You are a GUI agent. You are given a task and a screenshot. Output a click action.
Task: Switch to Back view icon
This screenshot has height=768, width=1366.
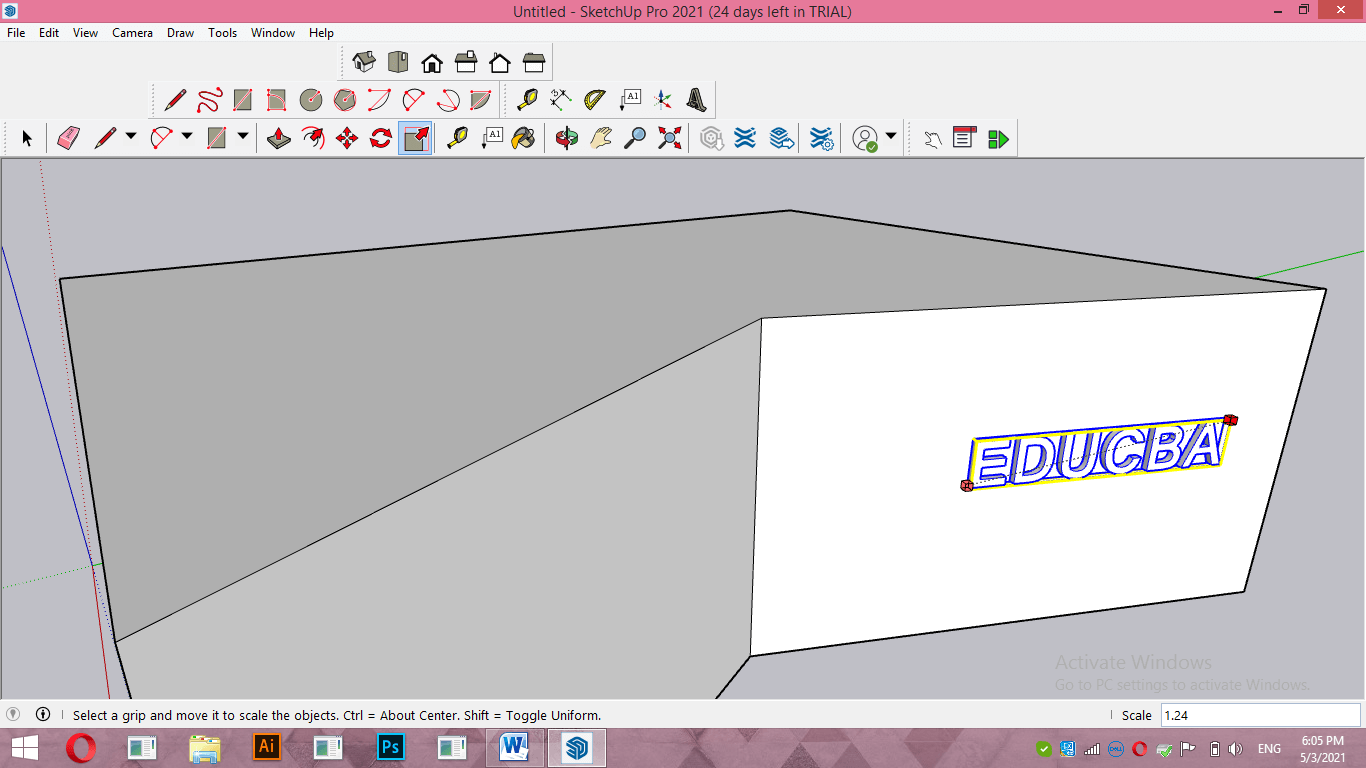tap(500, 63)
